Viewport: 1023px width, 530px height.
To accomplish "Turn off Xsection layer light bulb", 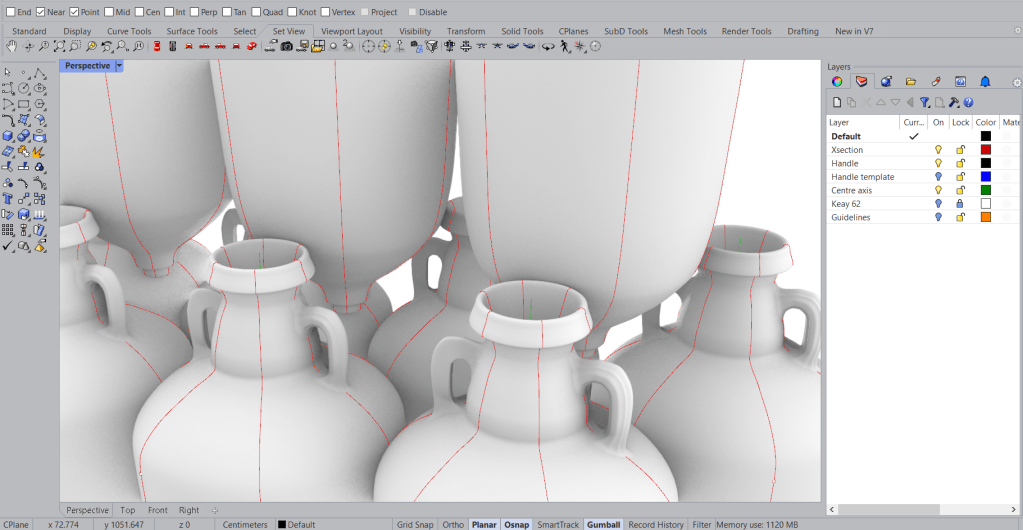I will 938,150.
